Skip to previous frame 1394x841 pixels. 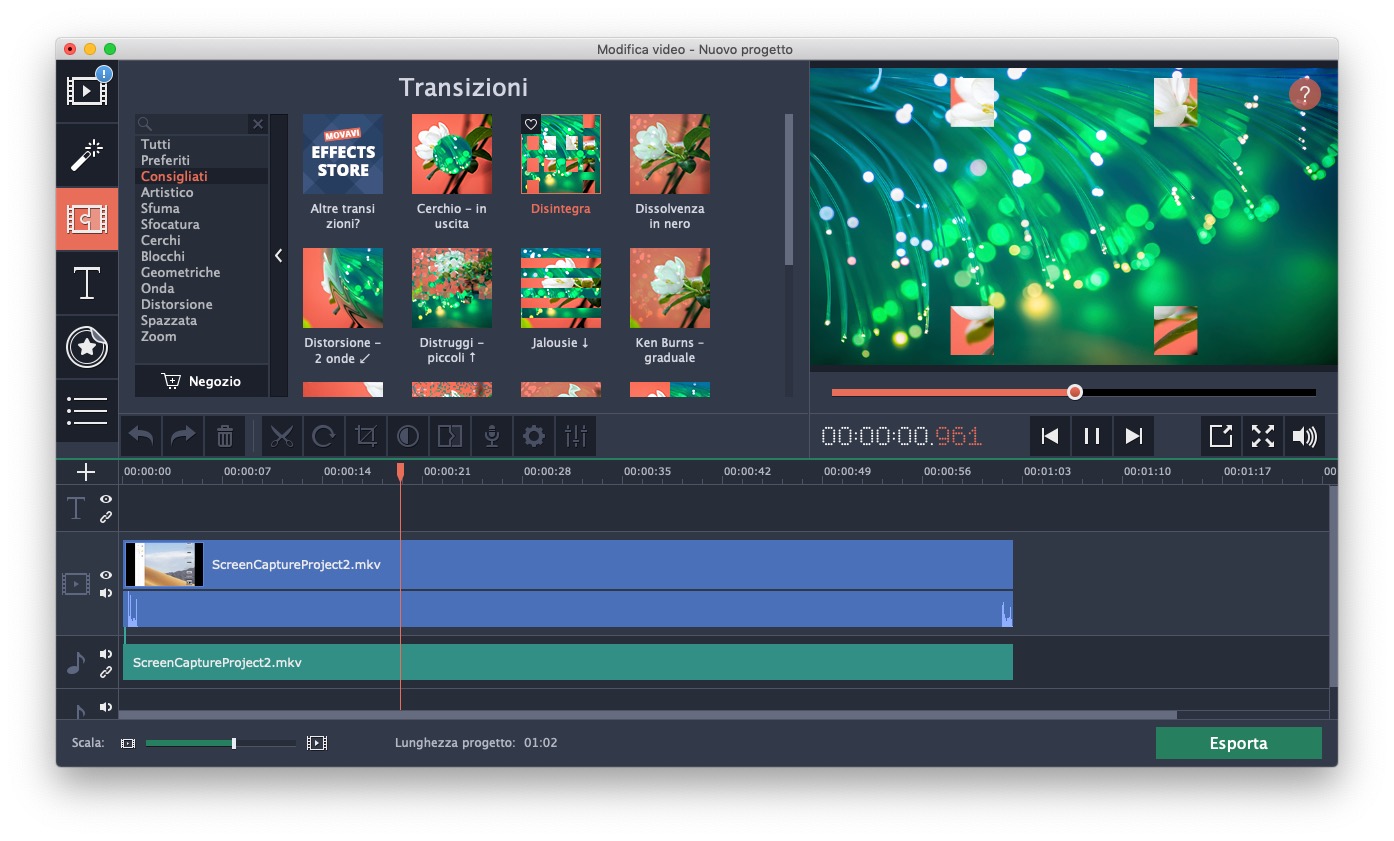1050,436
